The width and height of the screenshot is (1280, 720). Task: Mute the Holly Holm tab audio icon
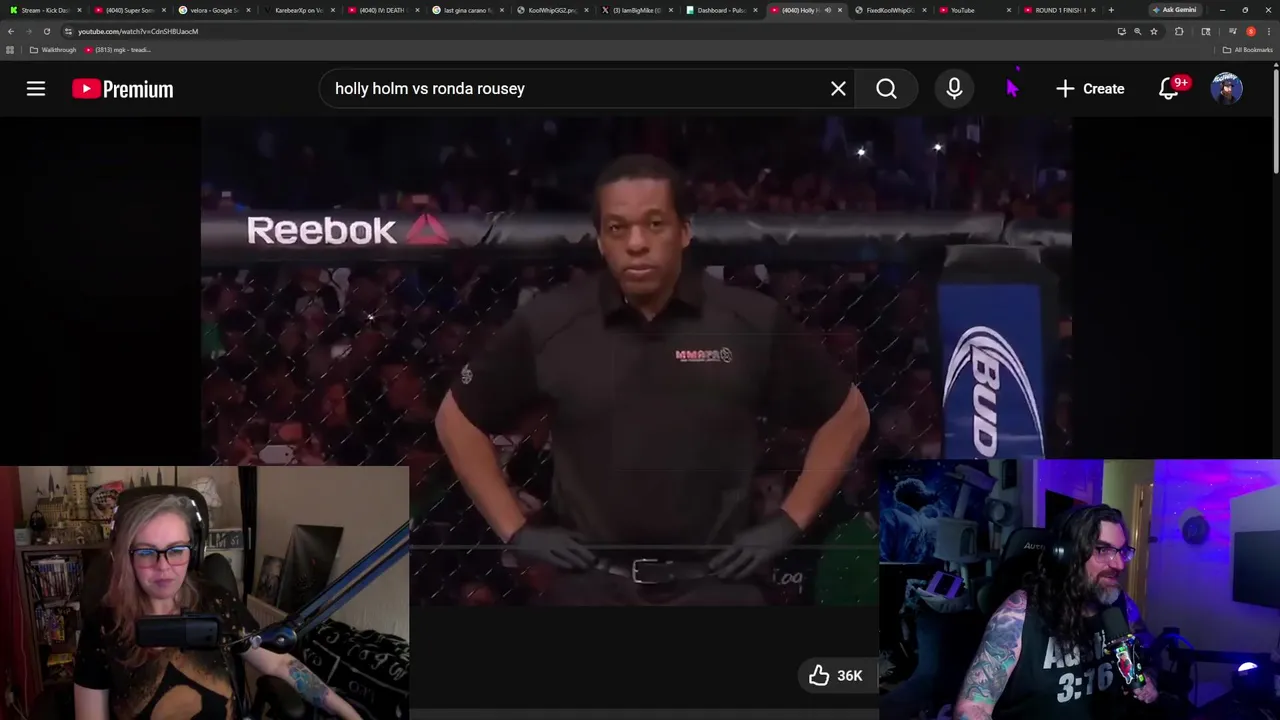point(827,10)
